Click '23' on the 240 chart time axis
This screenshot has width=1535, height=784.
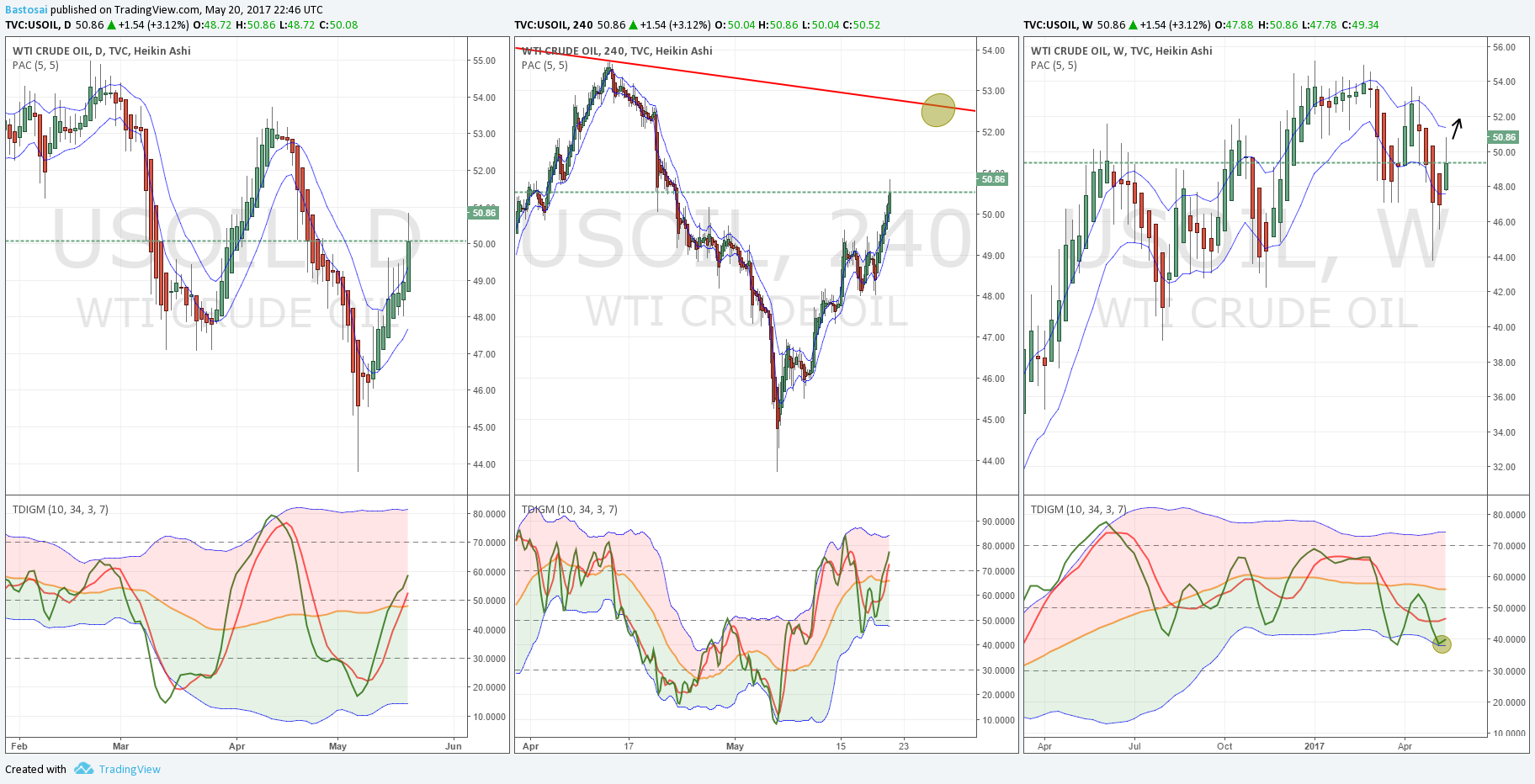click(x=904, y=746)
